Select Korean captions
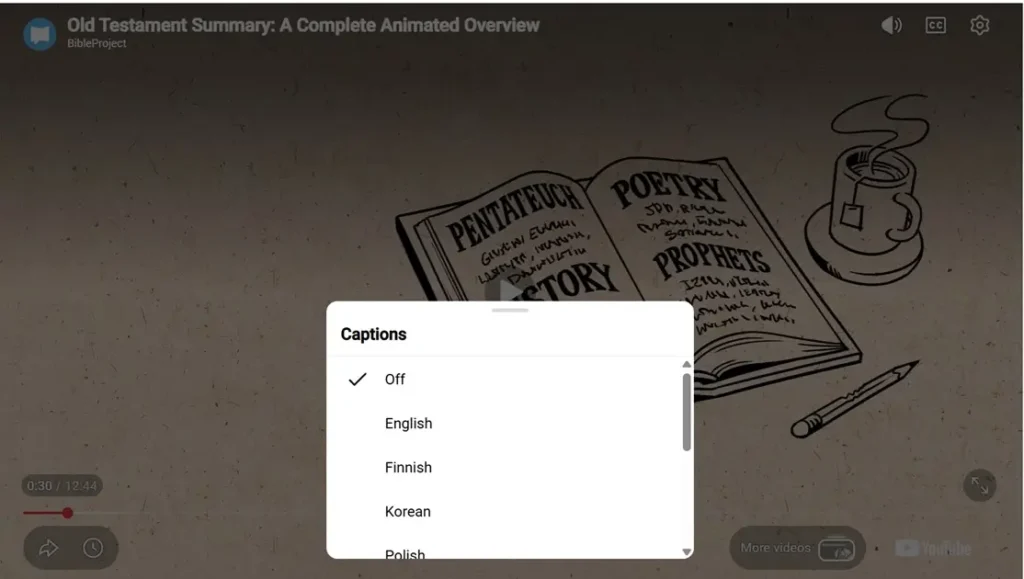 (504, 511)
